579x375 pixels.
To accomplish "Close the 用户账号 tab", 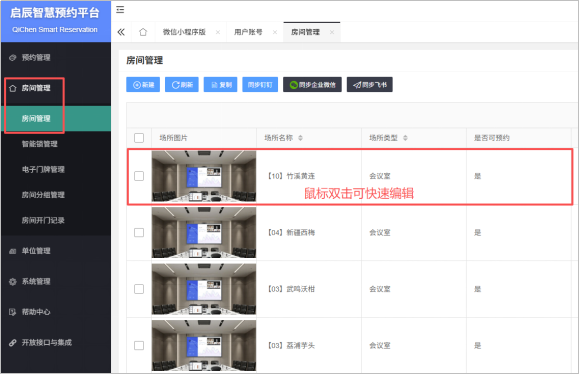I will (275, 32).
